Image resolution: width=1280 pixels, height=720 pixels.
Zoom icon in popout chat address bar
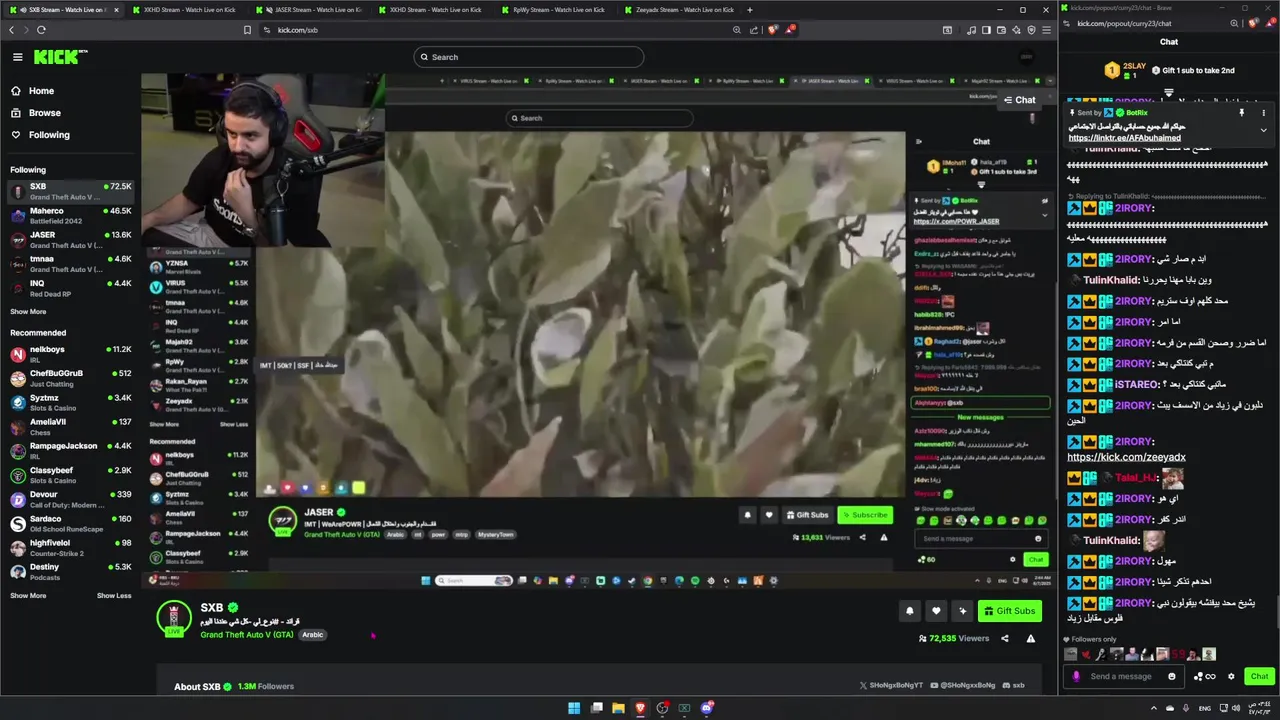click(1233, 22)
